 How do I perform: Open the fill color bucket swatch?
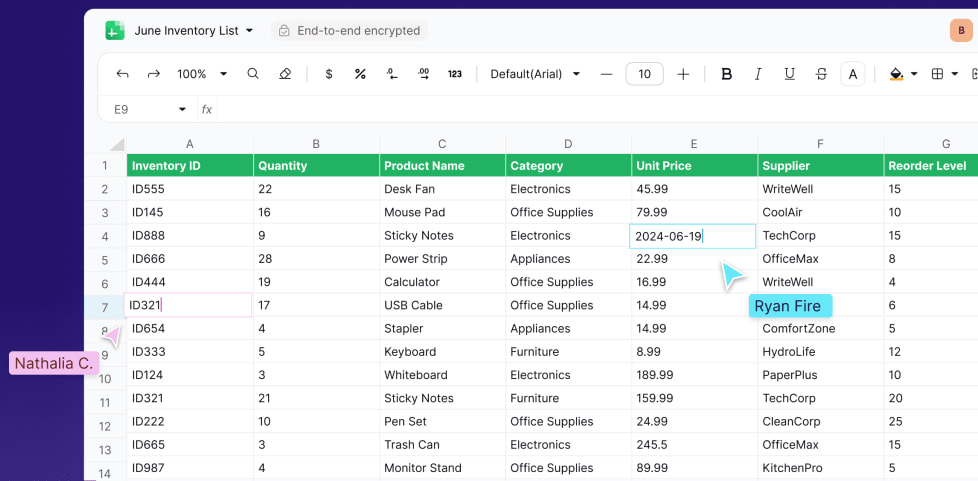[896, 74]
